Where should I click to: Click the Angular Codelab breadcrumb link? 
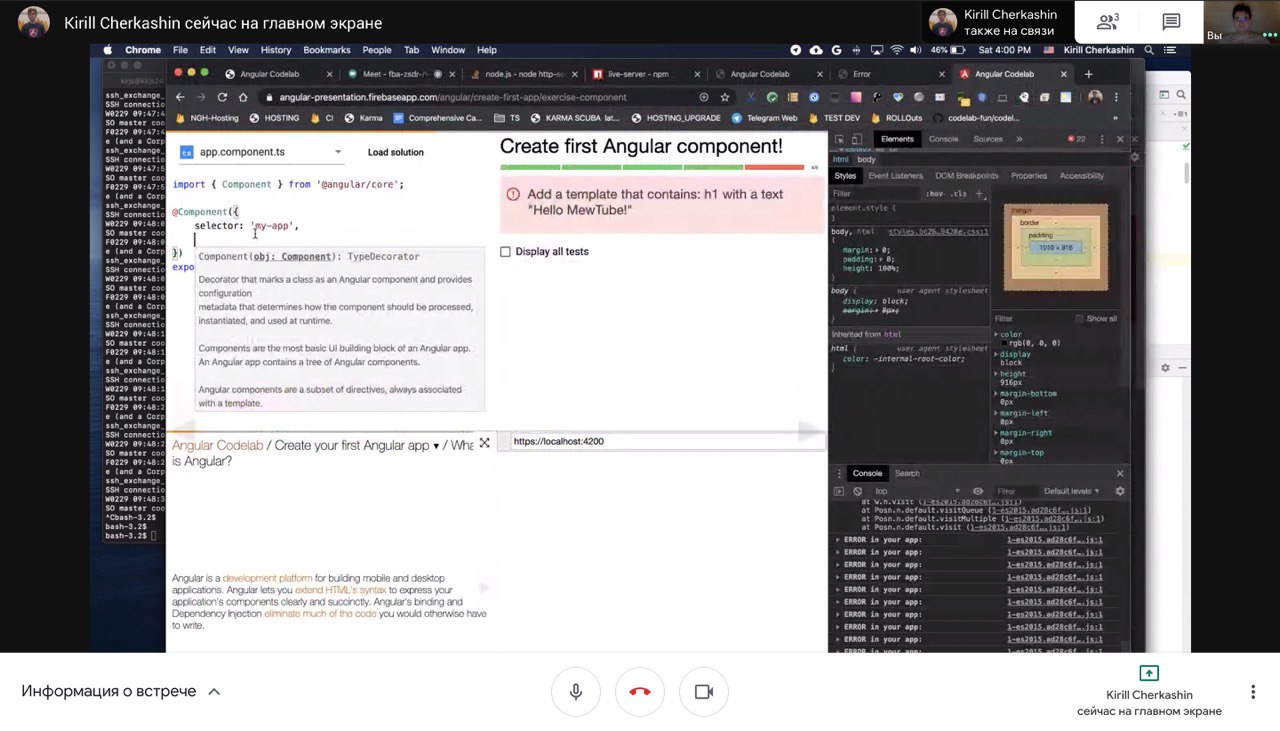tap(217, 446)
